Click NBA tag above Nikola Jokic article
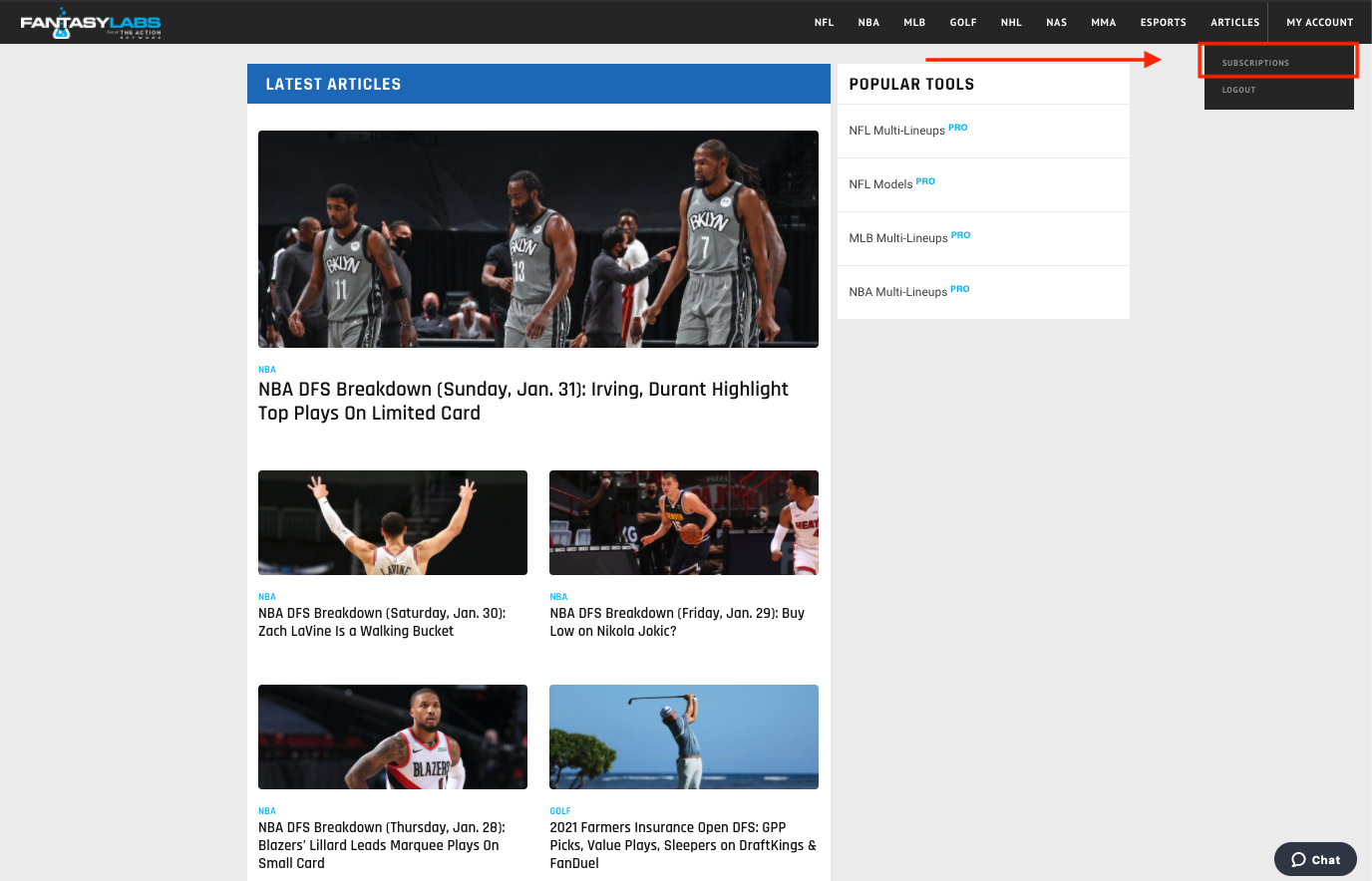Viewport: 1372px width, 881px height. pyautogui.click(x=558, y=597)
